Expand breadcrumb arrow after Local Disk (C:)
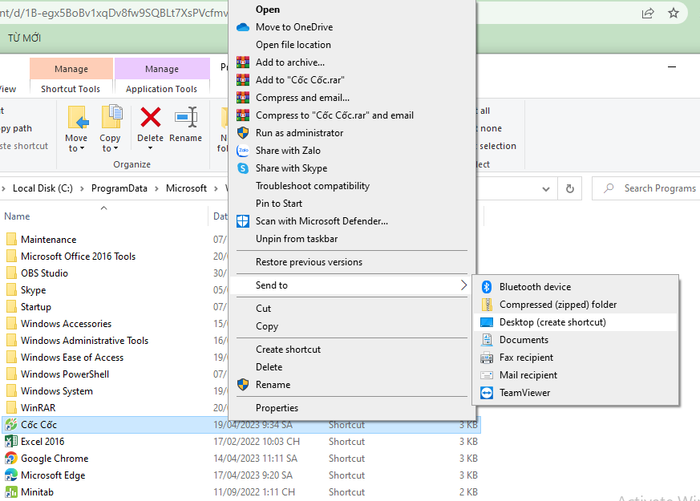The height and width of the screenshot is (501, 700). pos(82,189)
